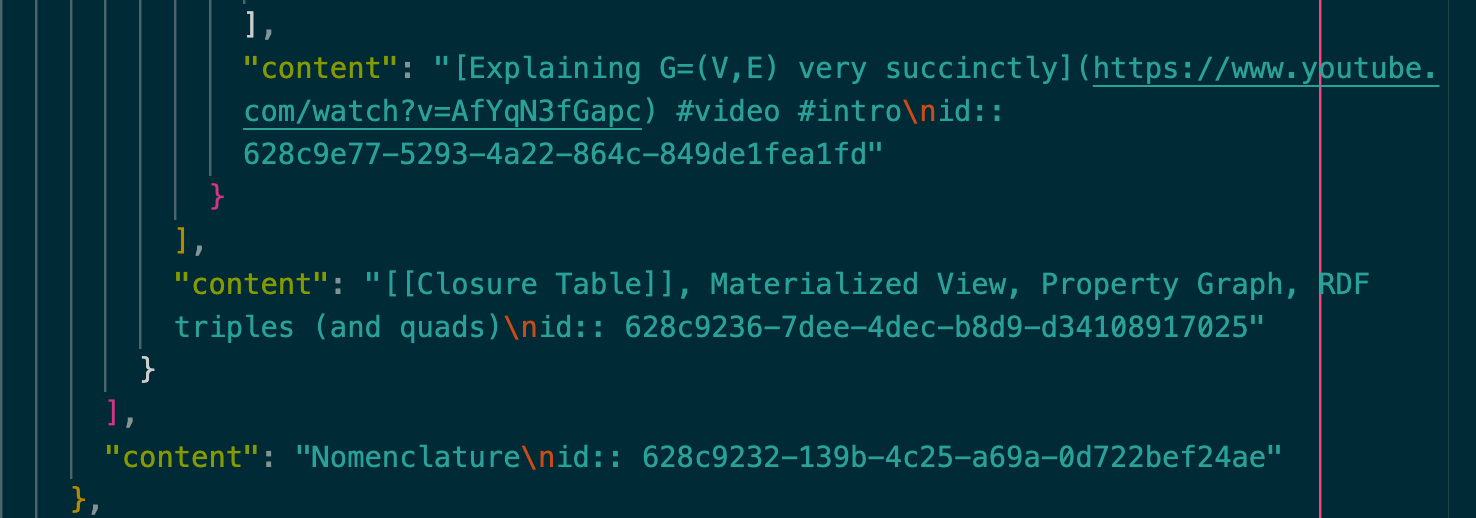Click the "content" key before Closure Table
This screenshot has width=1476, height=518.
[x=251, y=284]
